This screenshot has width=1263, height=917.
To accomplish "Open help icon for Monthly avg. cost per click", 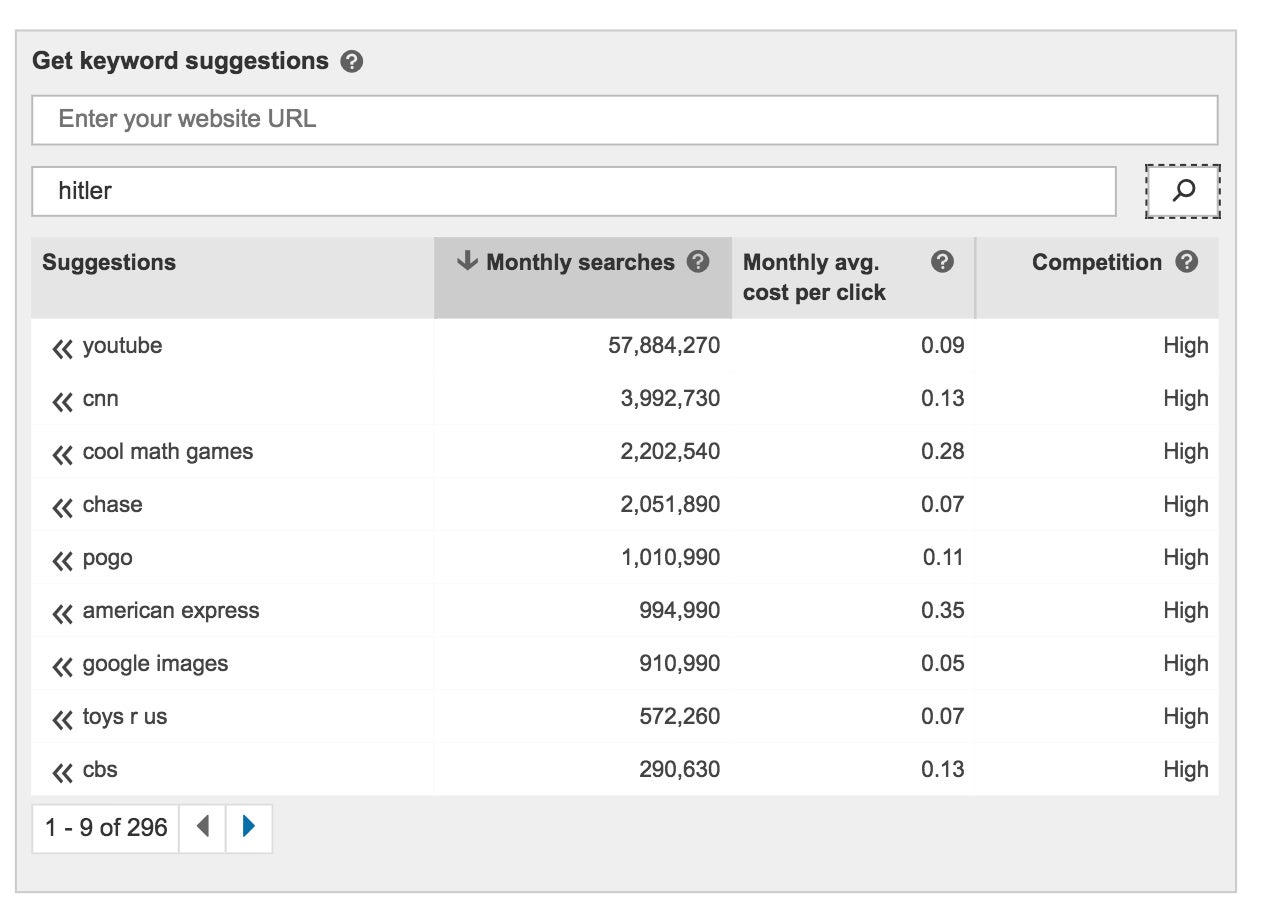I will point(942,262).
